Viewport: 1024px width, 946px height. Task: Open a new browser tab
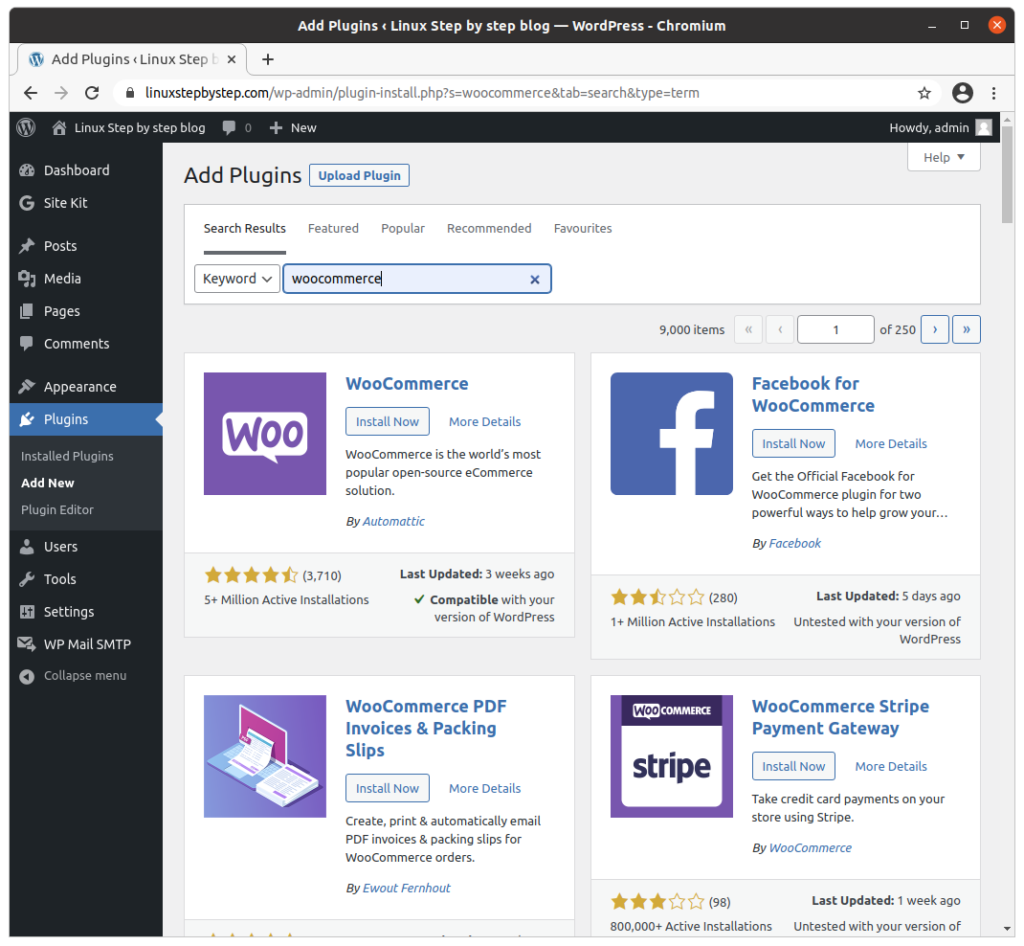pos(268,59)
